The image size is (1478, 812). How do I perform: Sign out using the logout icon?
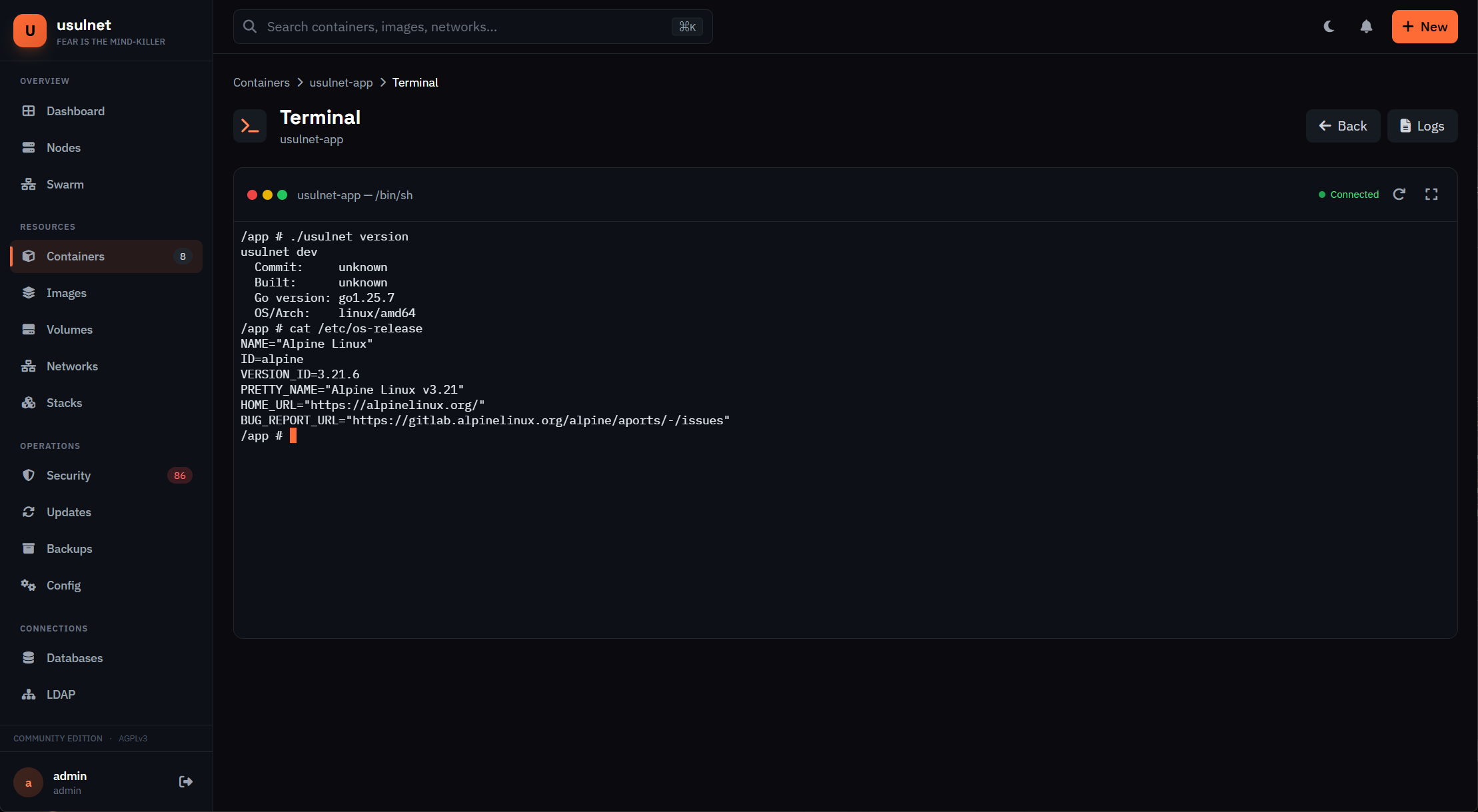185,781
